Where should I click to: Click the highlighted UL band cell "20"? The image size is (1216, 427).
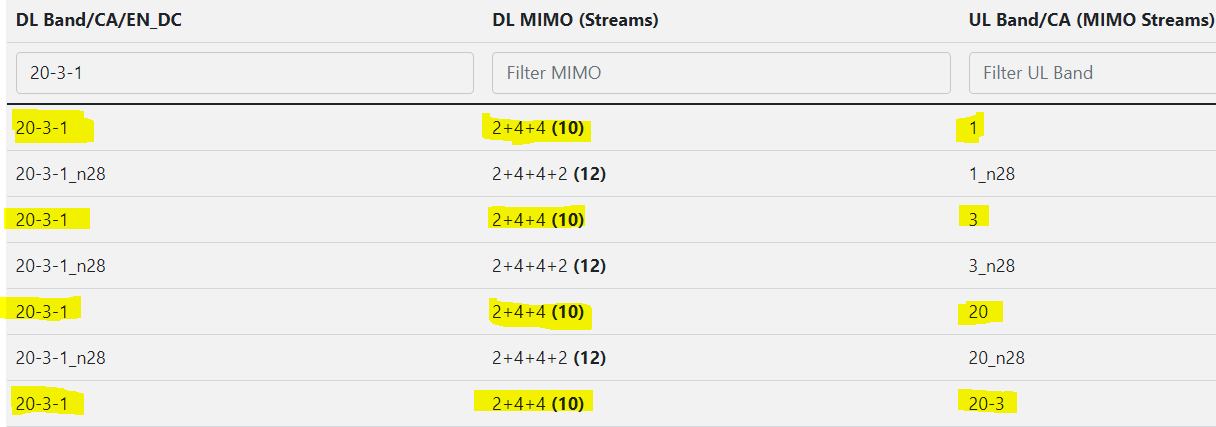pos(978,313)
